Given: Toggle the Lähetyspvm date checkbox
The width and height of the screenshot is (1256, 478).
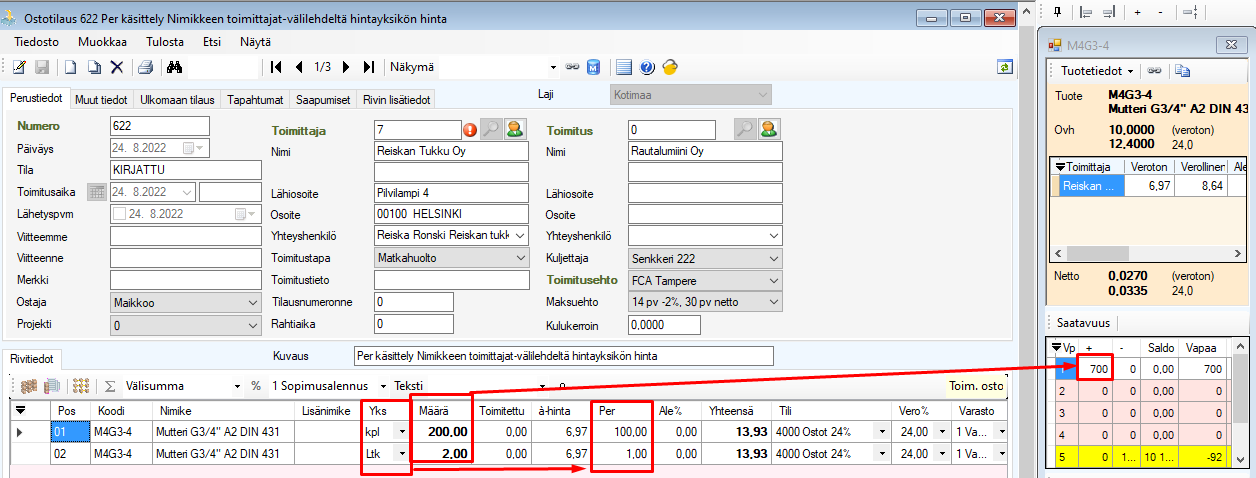Looking at the screenshot, I should pyautogui.click(x=120, y=214).
